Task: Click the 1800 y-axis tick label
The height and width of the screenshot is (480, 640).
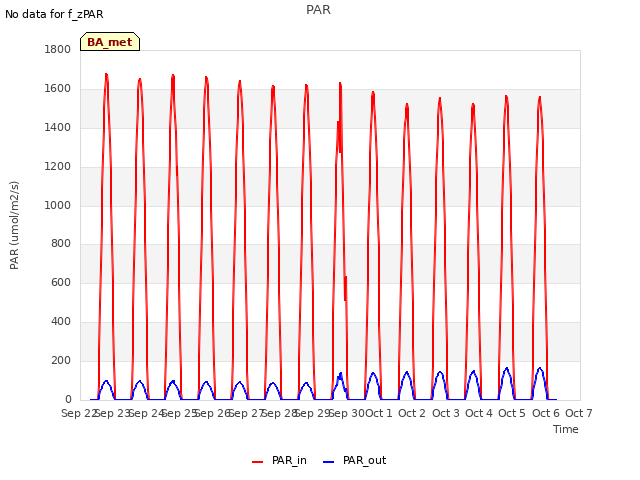Action: coord(58,49)
